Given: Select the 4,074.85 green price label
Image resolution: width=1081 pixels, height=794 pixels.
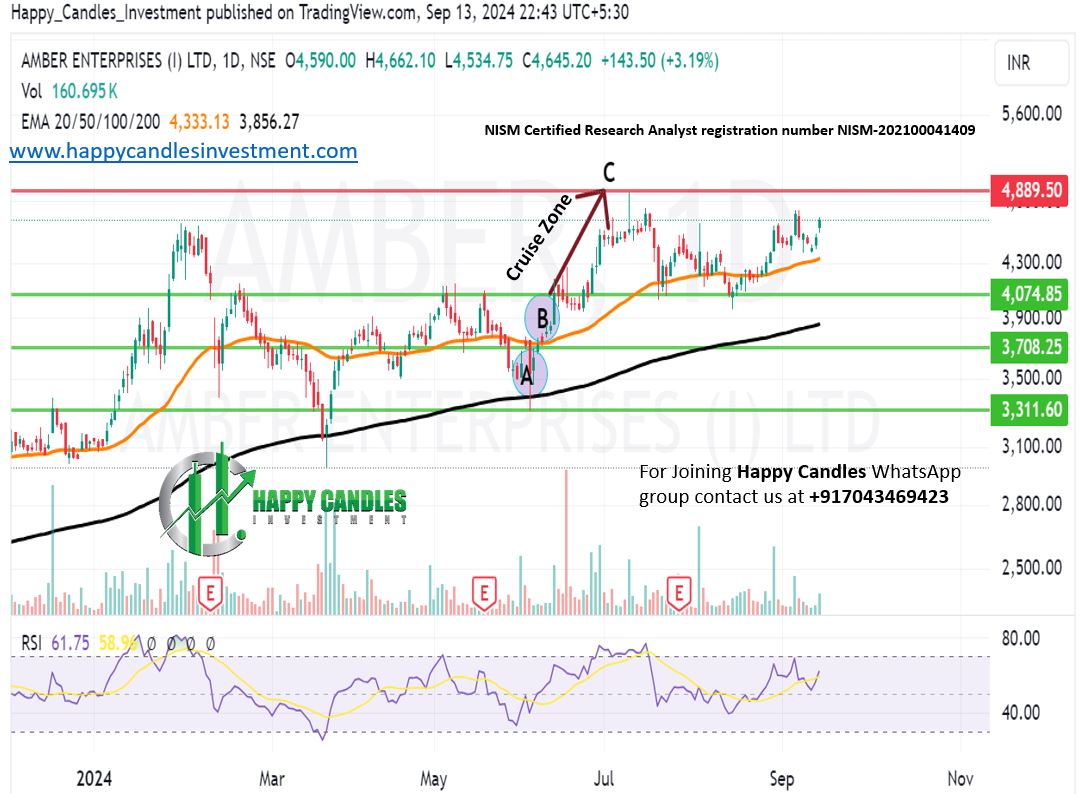Looking at the screenshot, I should point(1030,294).
